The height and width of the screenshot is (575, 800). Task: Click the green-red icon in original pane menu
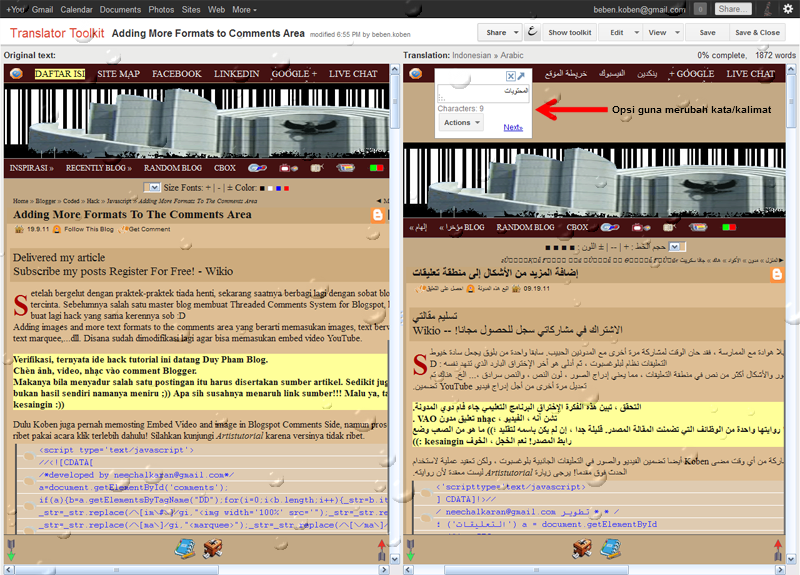(x=377, y=168)
